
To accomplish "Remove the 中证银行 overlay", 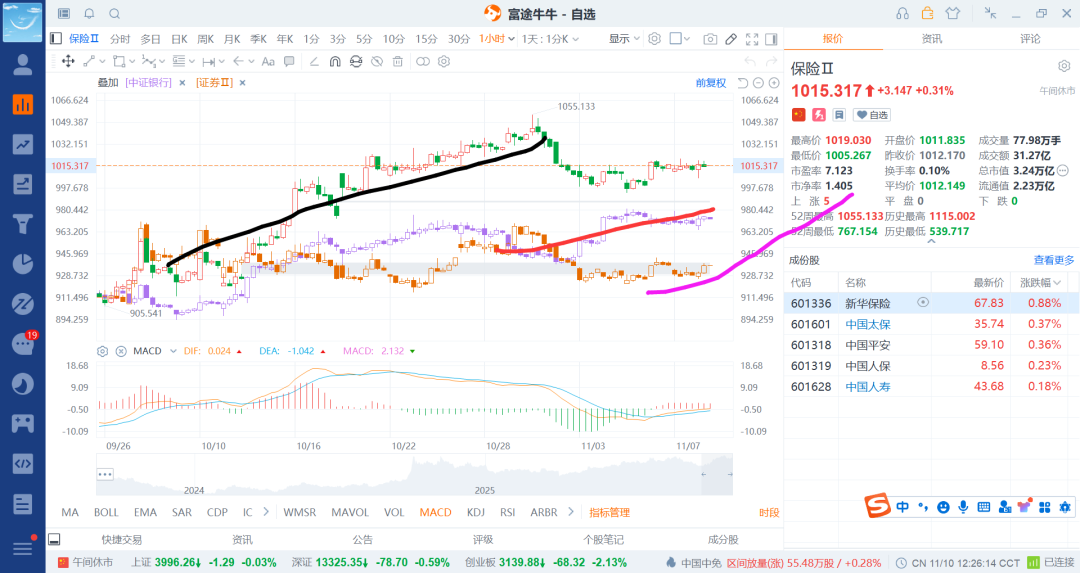I will click(181, 83).
